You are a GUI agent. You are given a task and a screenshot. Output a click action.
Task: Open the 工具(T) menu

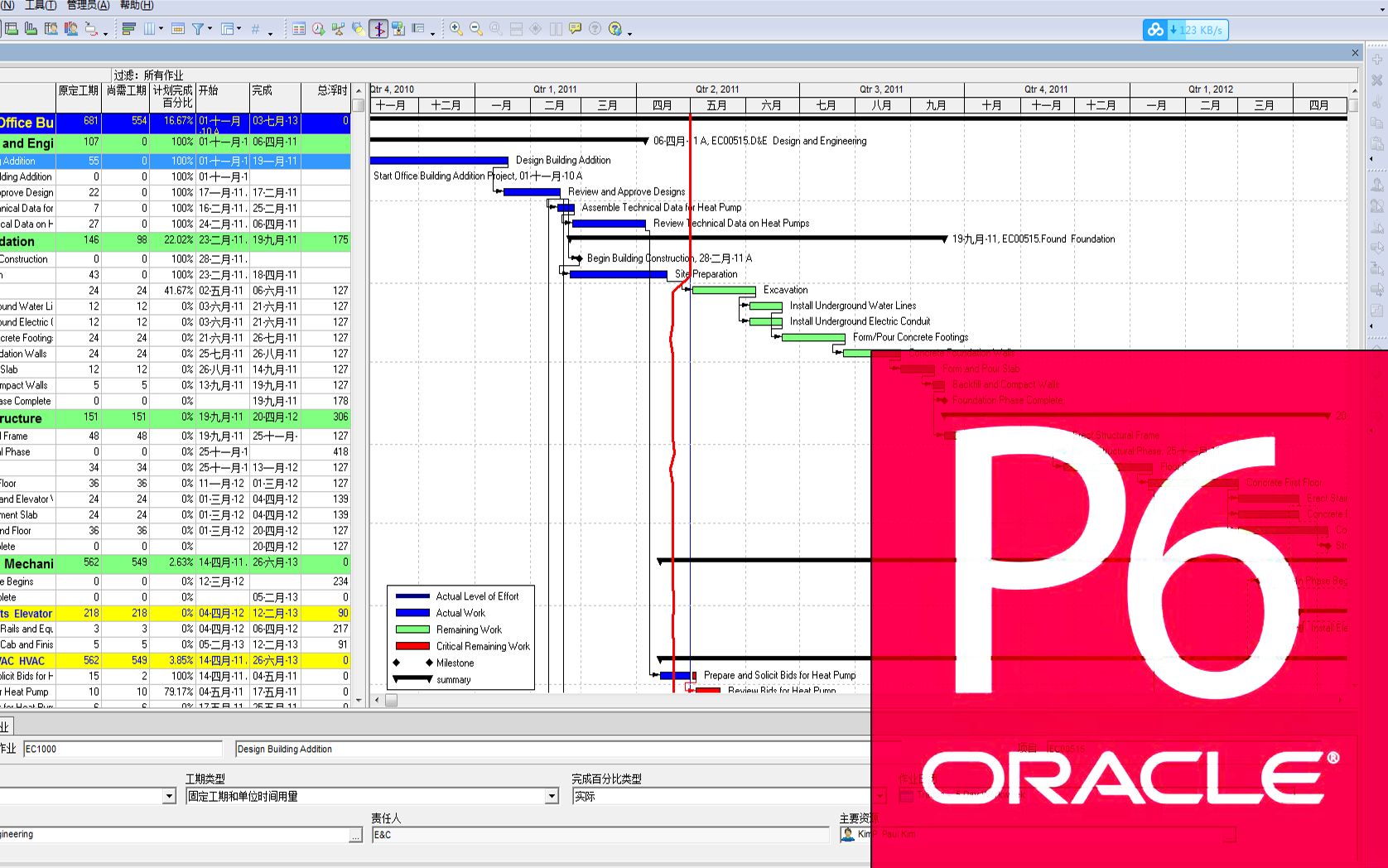(41, 5)
